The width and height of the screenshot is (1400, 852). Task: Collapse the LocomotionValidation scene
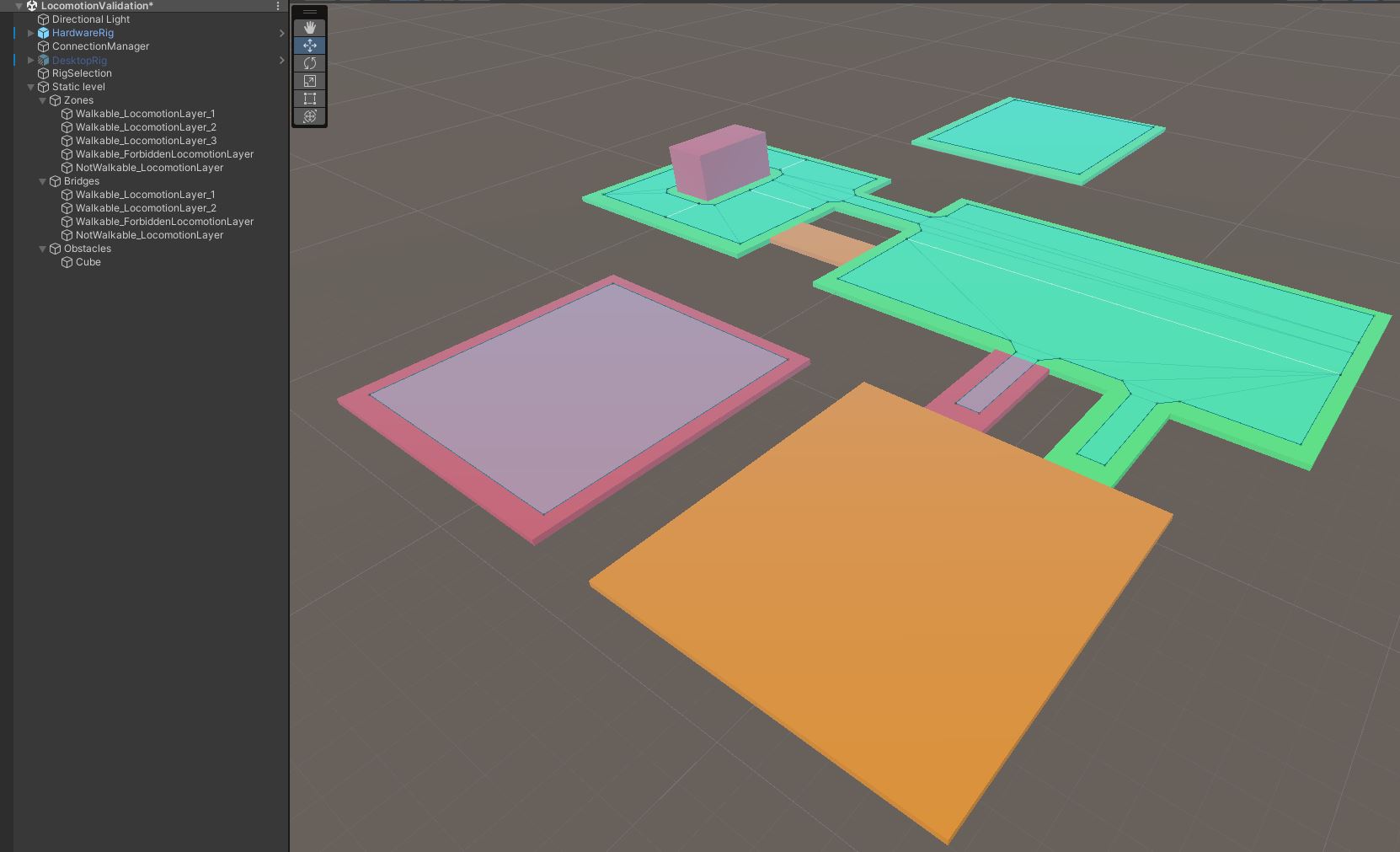click(x=19, y=6)
